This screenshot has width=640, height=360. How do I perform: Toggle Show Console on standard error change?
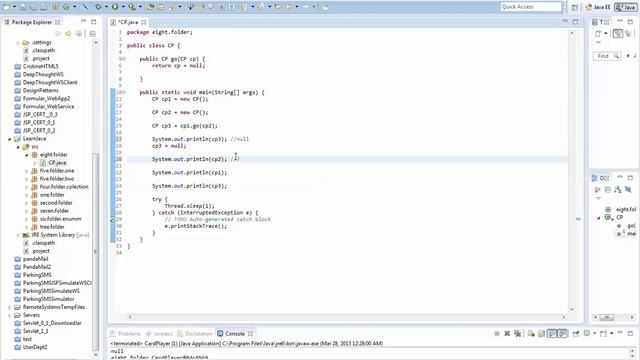tap(563, 333)
